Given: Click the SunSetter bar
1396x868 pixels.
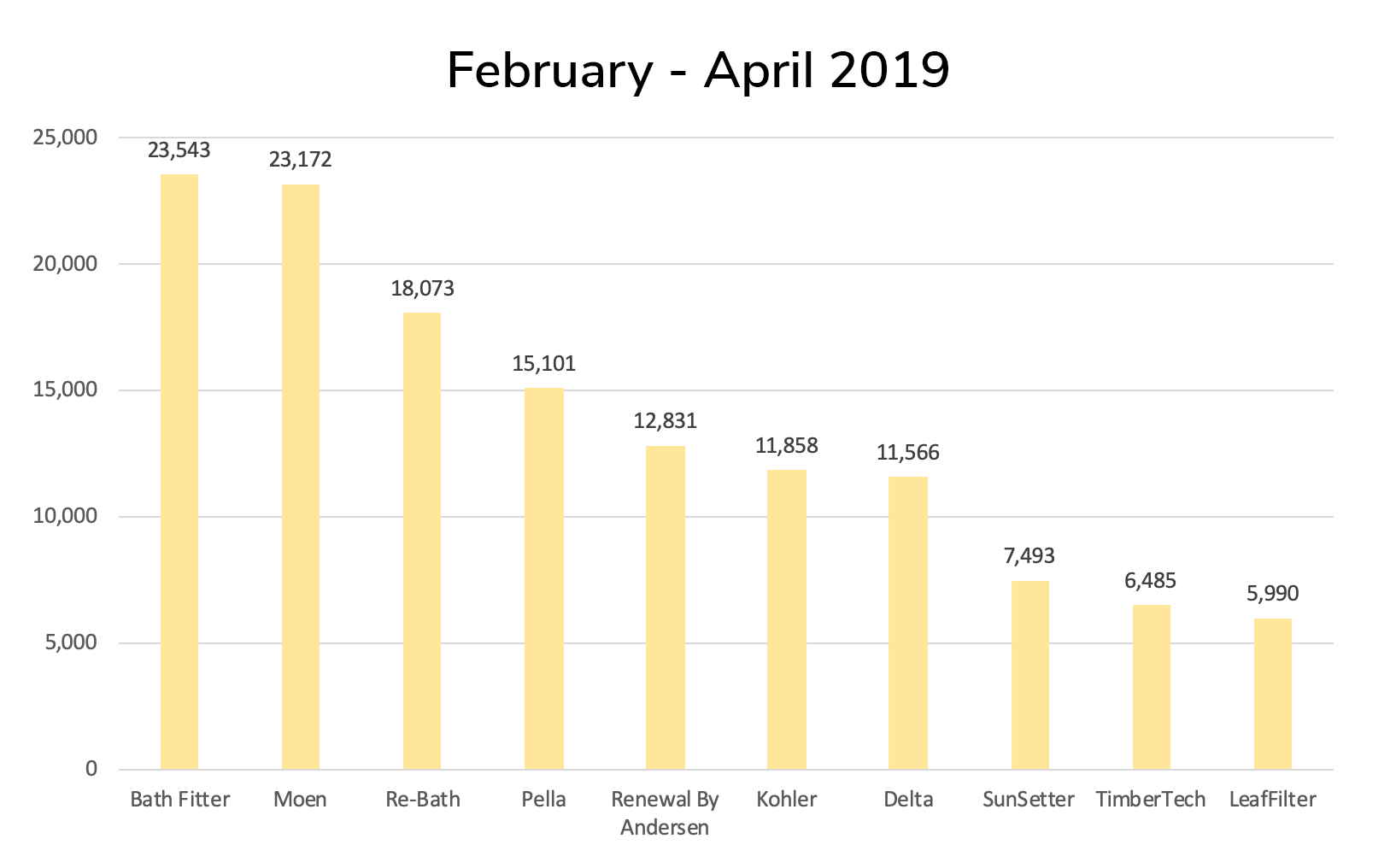Looking at the screenshot, I should click(x=1030, y=675).
